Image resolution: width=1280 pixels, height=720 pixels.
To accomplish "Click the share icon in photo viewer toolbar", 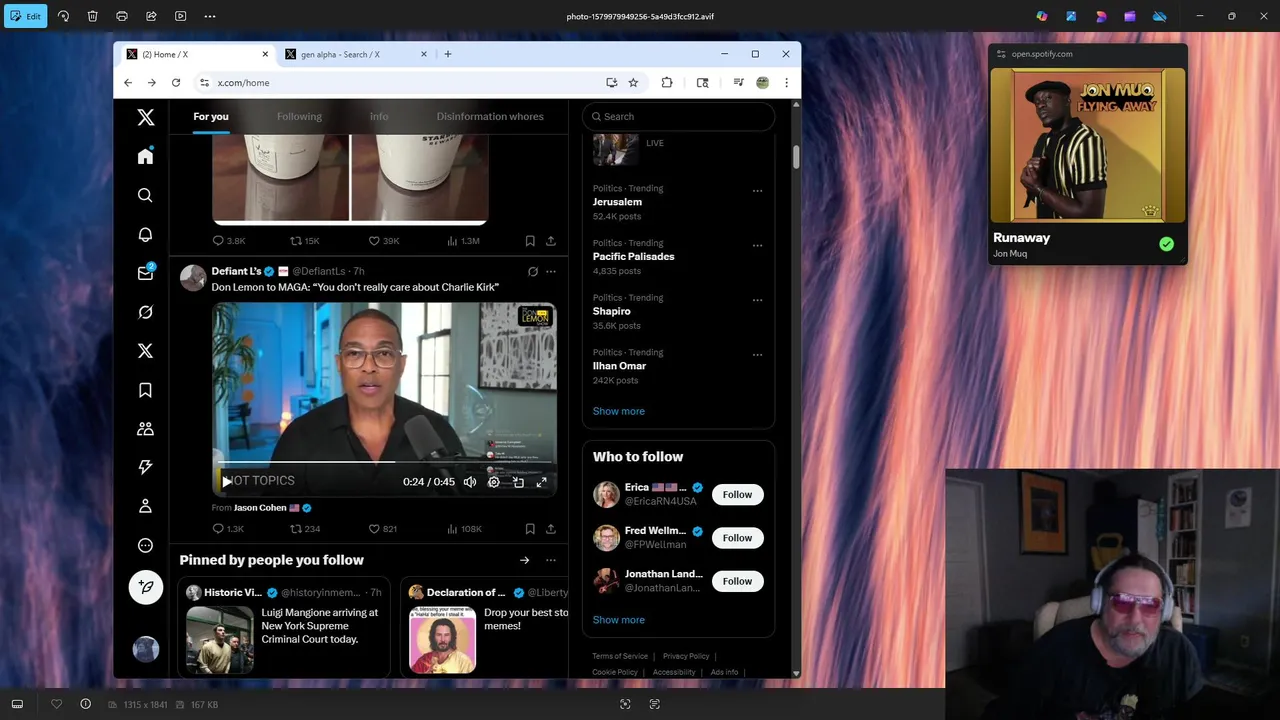I will tap(151, 16).
